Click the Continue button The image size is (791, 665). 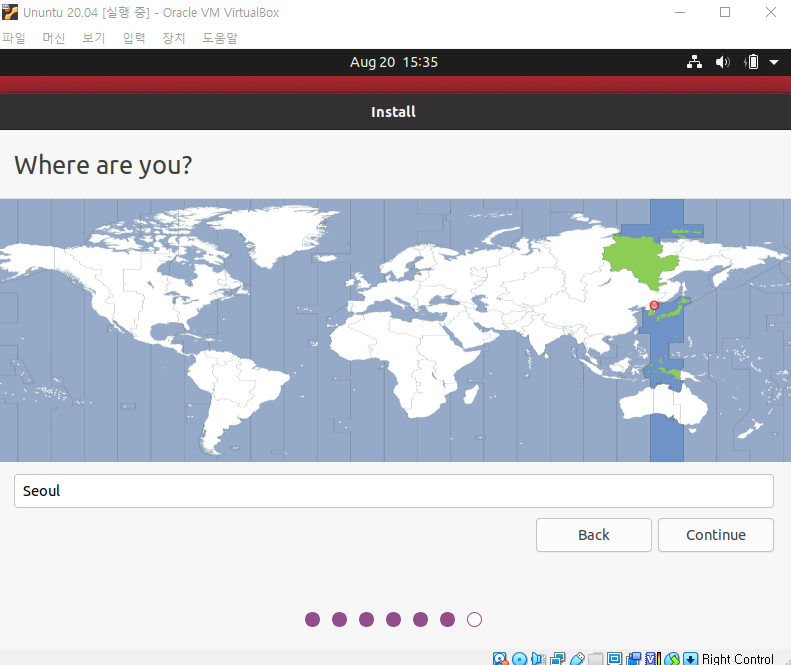tap(715, 535)
